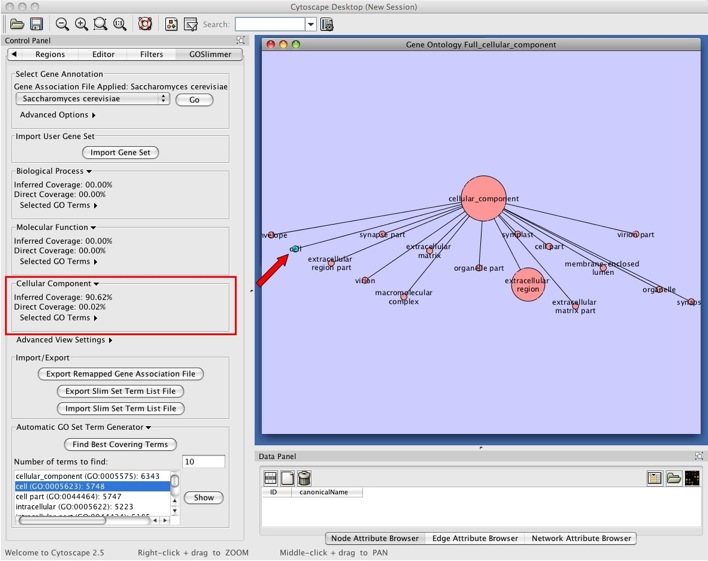
Task: Expand the Advanced View Settings section
Action: tap(63, 340)
